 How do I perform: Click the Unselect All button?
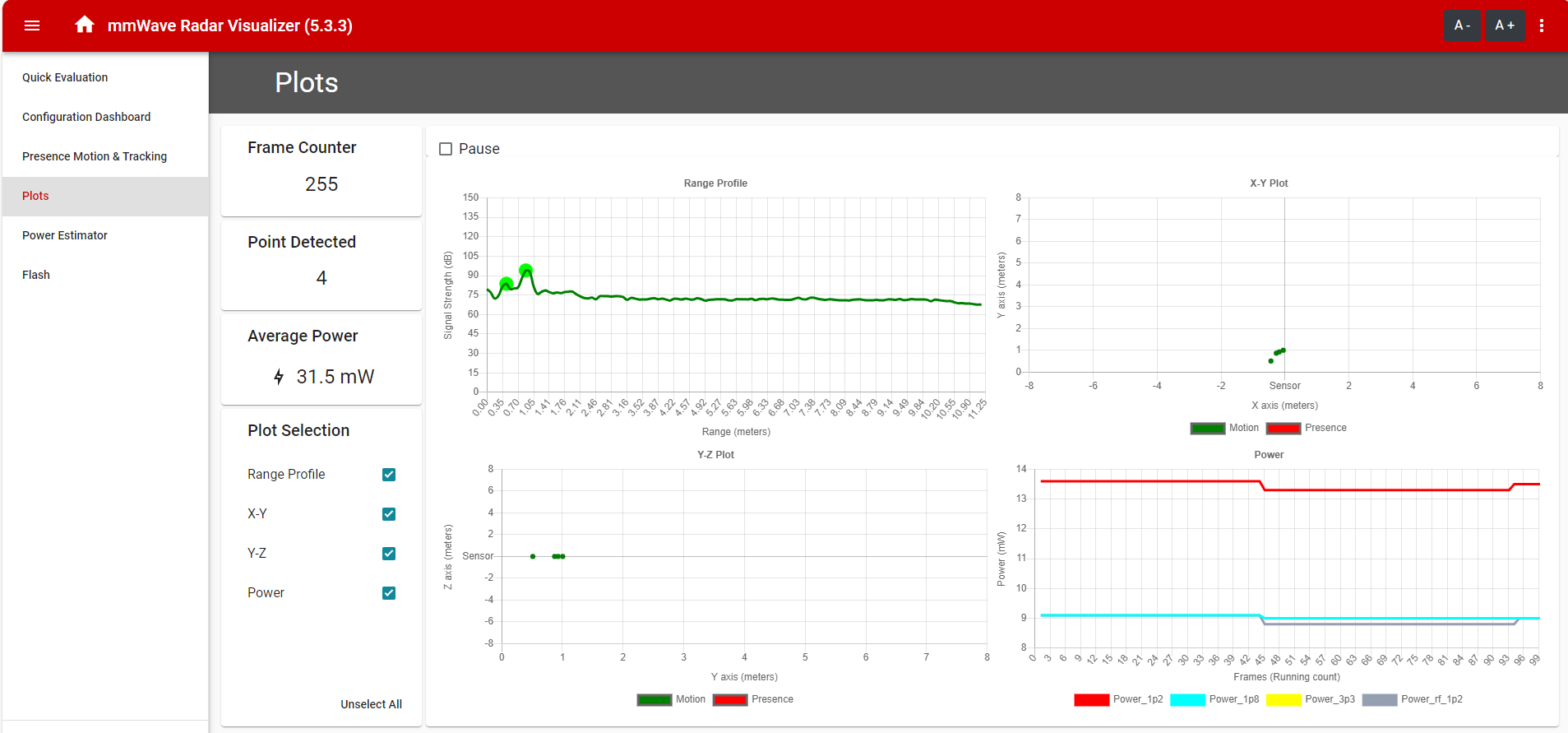(x=371, y=704)
